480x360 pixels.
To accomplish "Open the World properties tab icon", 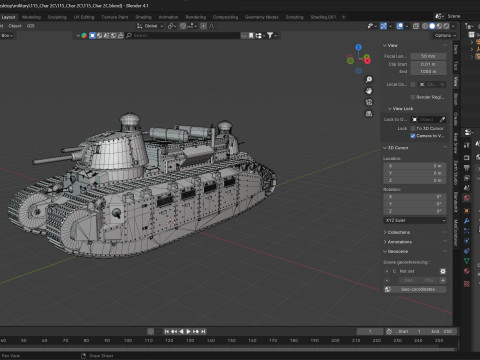I will click(467, 198).
